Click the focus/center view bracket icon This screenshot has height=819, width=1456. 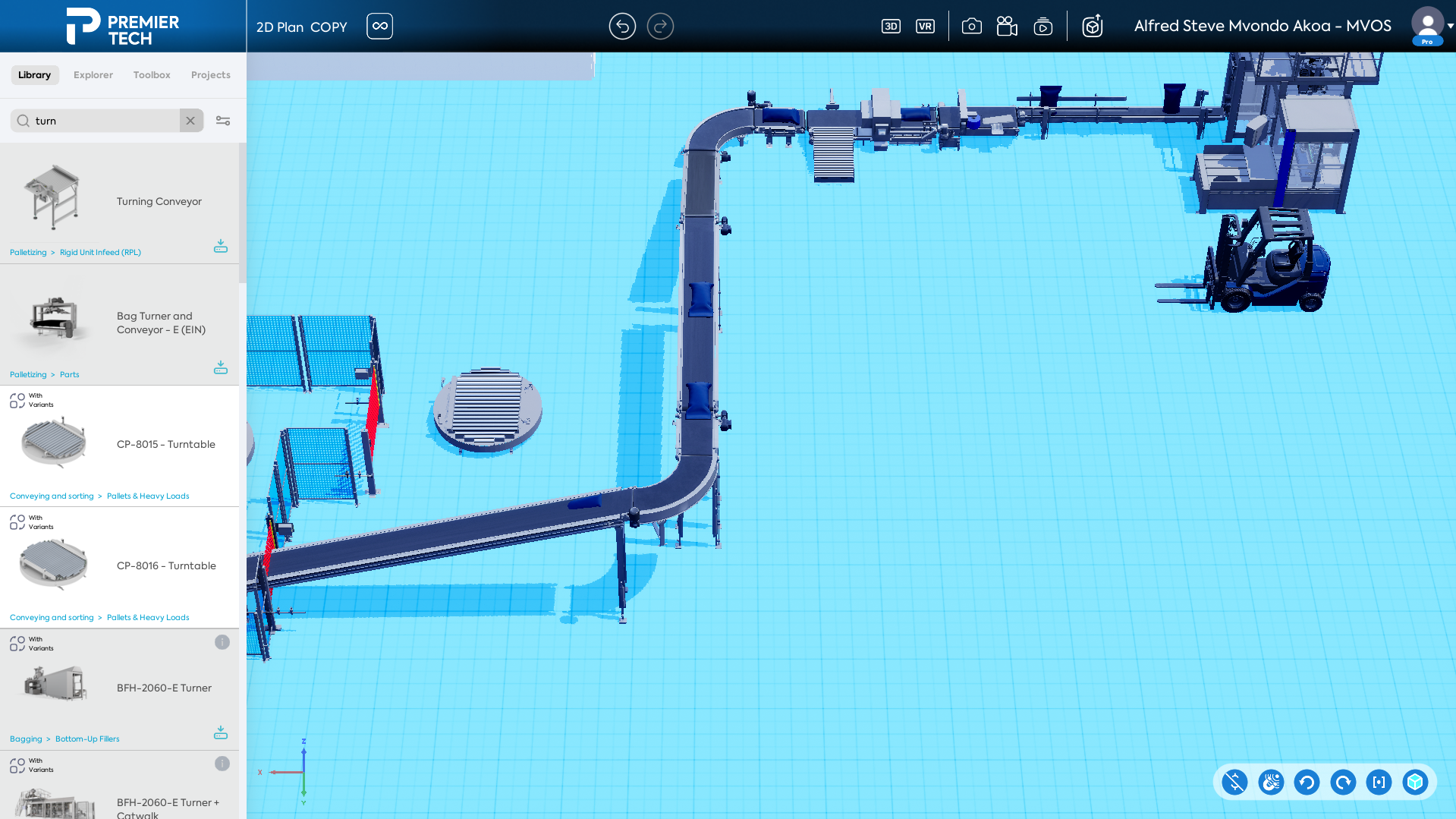tap(1379, 782)
